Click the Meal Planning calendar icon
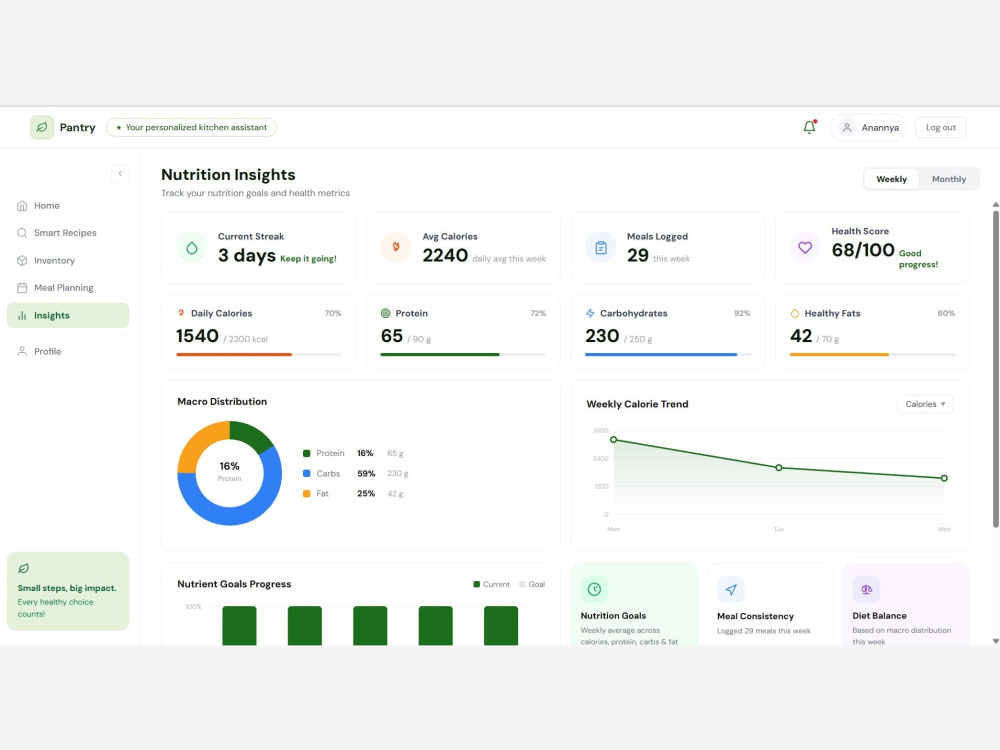1000x750 pixels. click(22, 288)
